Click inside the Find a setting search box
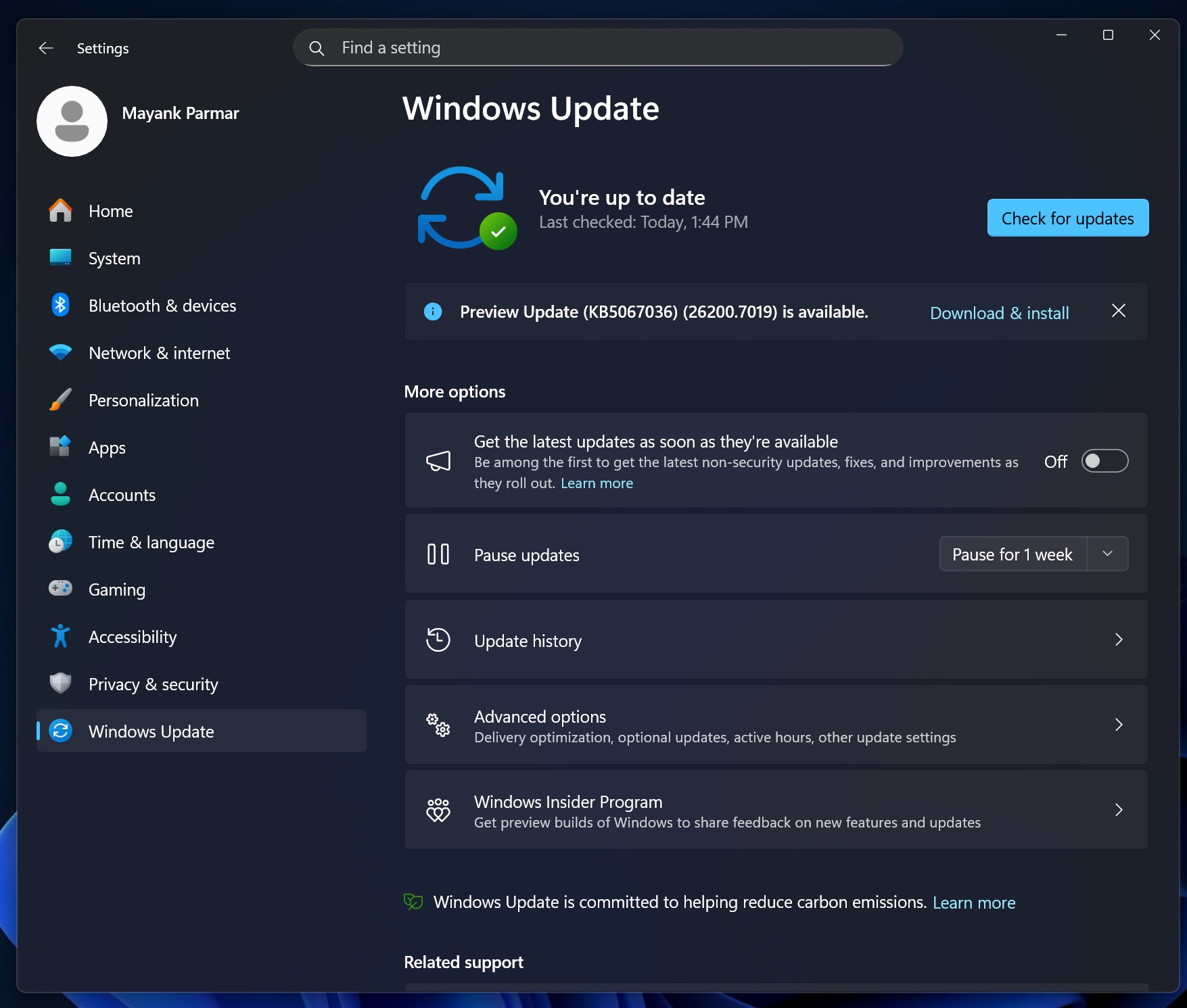 (x=595, y=47)
